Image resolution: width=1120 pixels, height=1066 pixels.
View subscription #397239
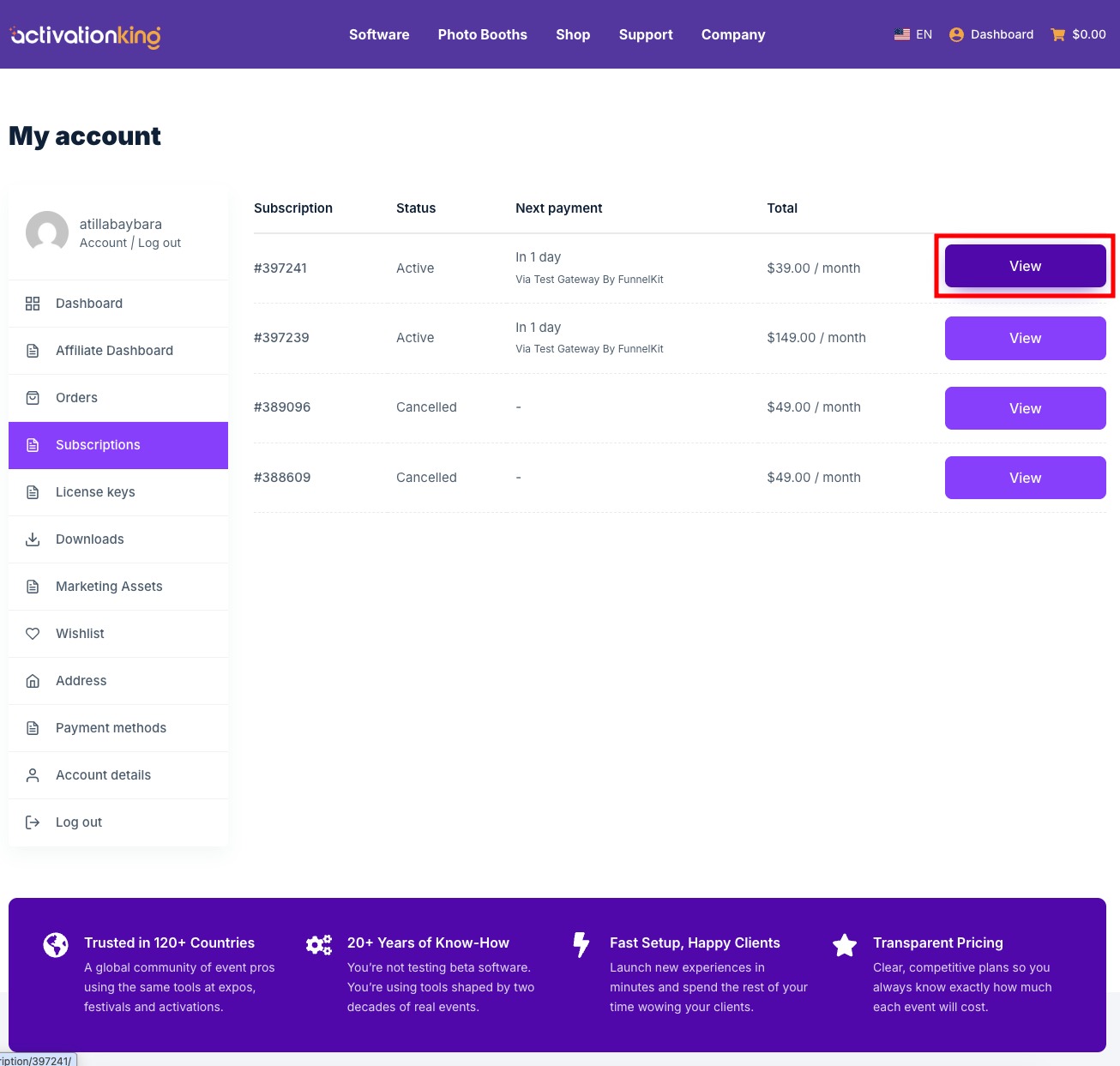(x=1025, y=339)
